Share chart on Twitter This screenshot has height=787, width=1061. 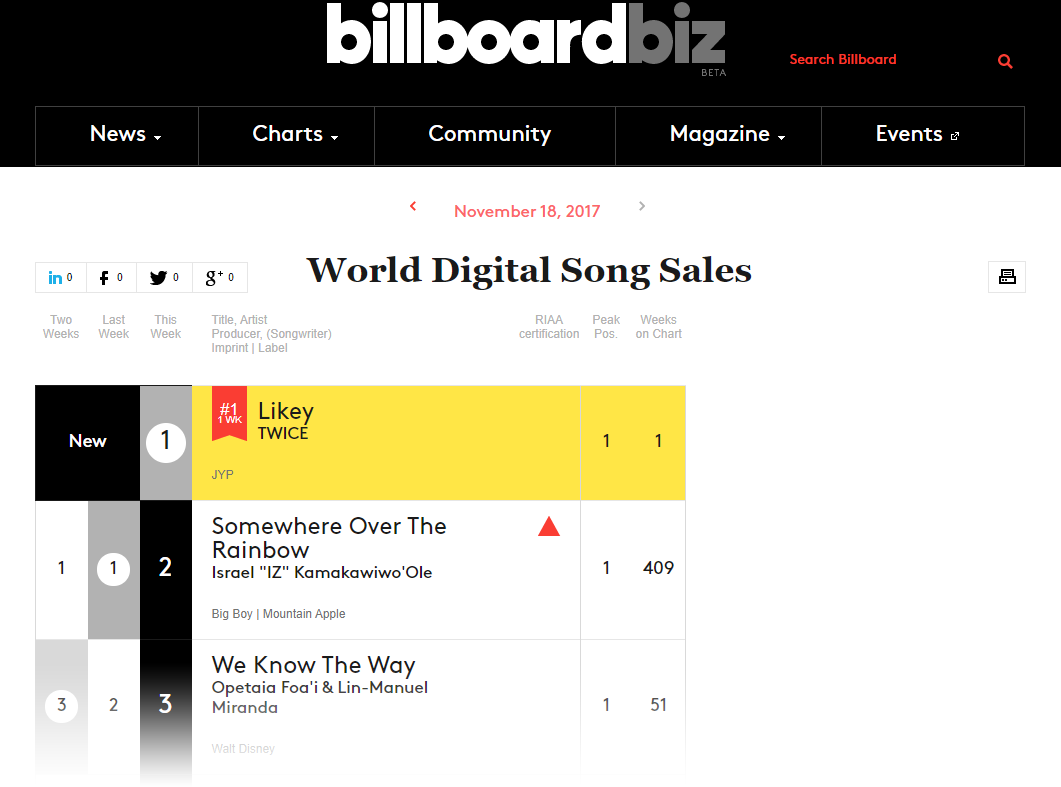tap(164, 278)
